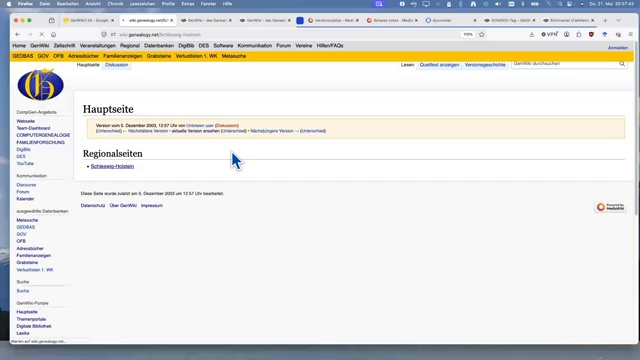640x360 pixels.
Task: Open the Versionsgeschichte tab
Action: [485, 65]
